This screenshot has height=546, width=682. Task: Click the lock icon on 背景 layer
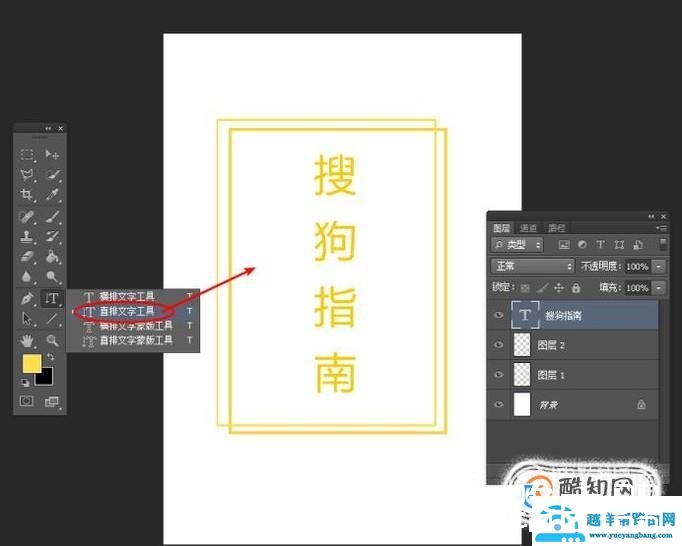(x=641, y=405)
